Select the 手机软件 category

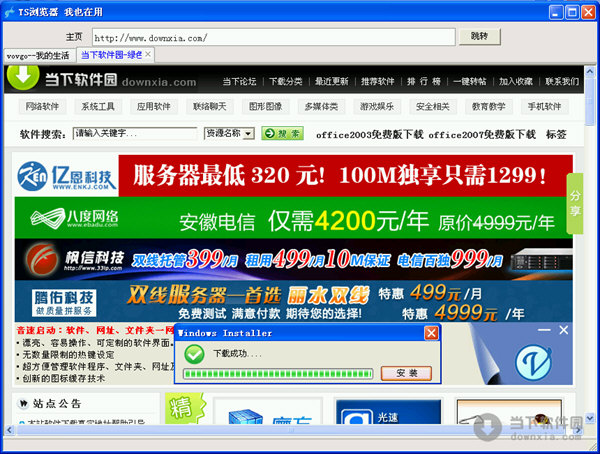click(545, 106)
